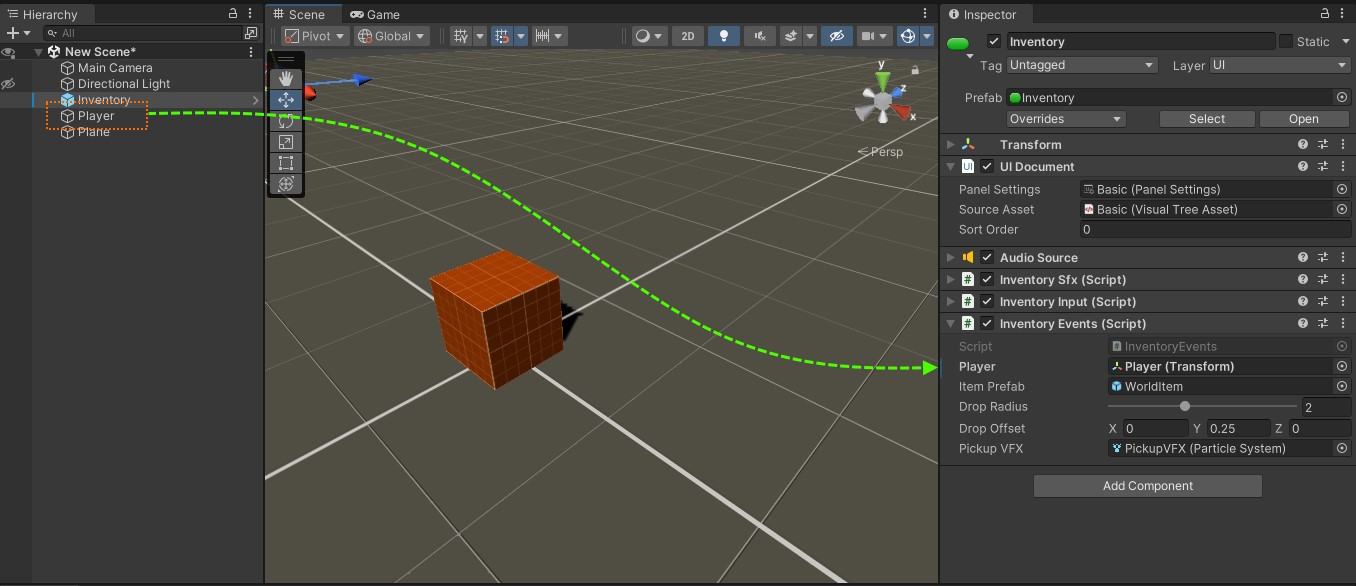Toggle the Inventory object active checkbox
Screen dimensions: 1356x586
click(x=994, y=42)
